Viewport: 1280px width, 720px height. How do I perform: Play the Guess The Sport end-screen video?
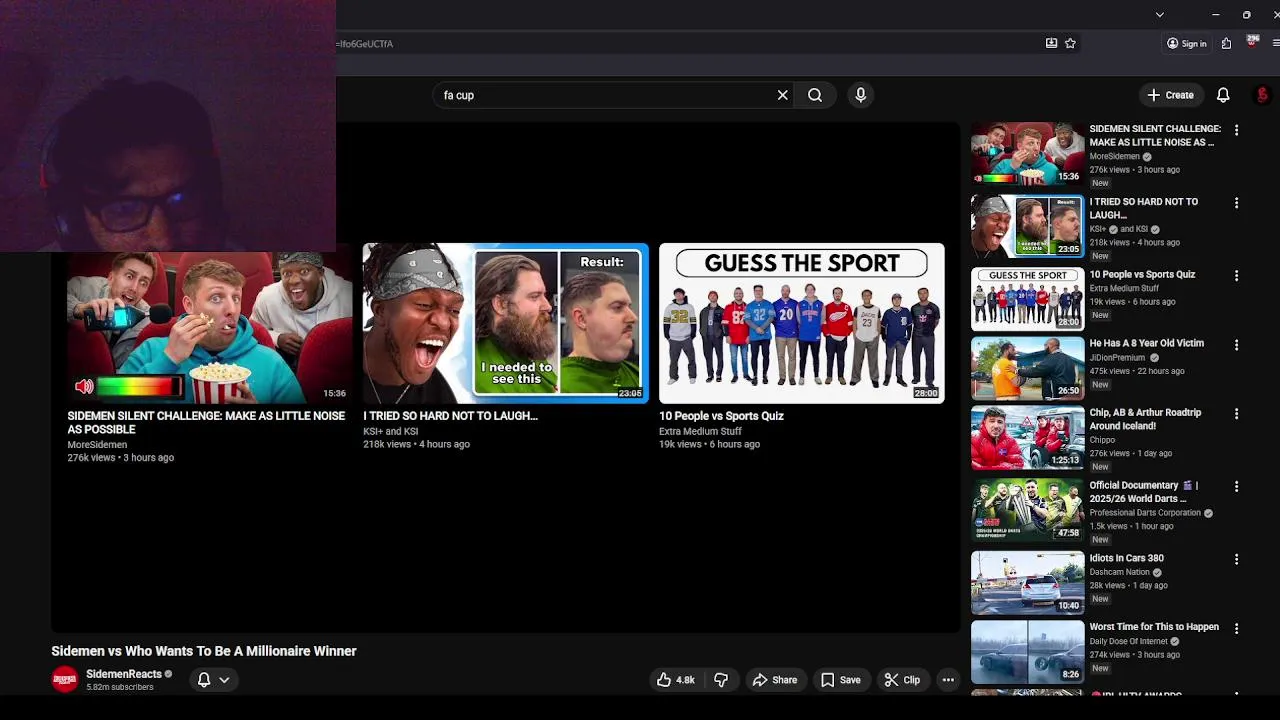click(801, 323)
